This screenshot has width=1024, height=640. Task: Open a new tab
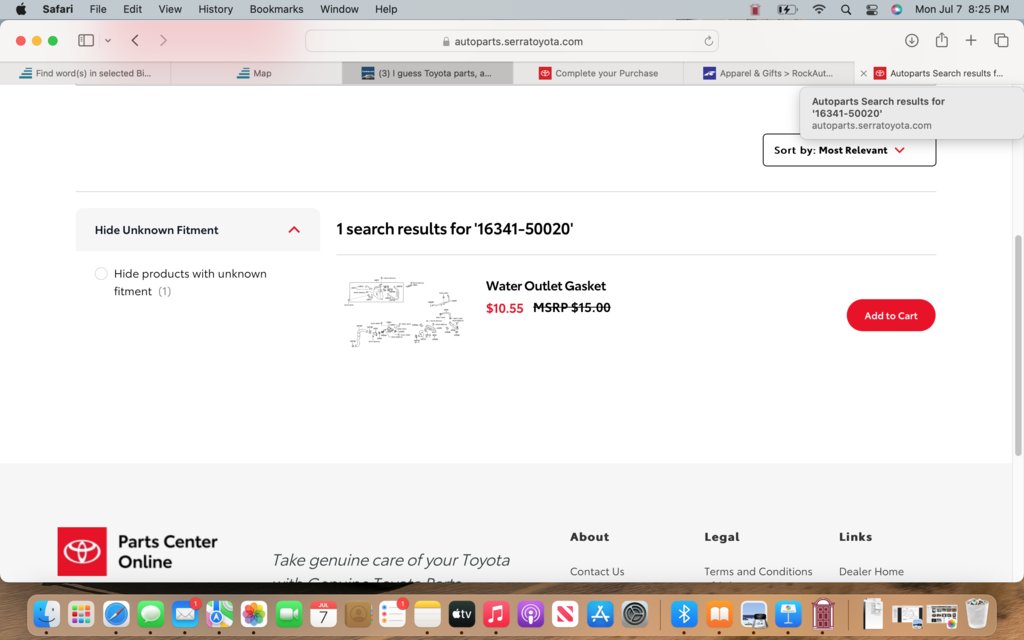pos(971,40)
